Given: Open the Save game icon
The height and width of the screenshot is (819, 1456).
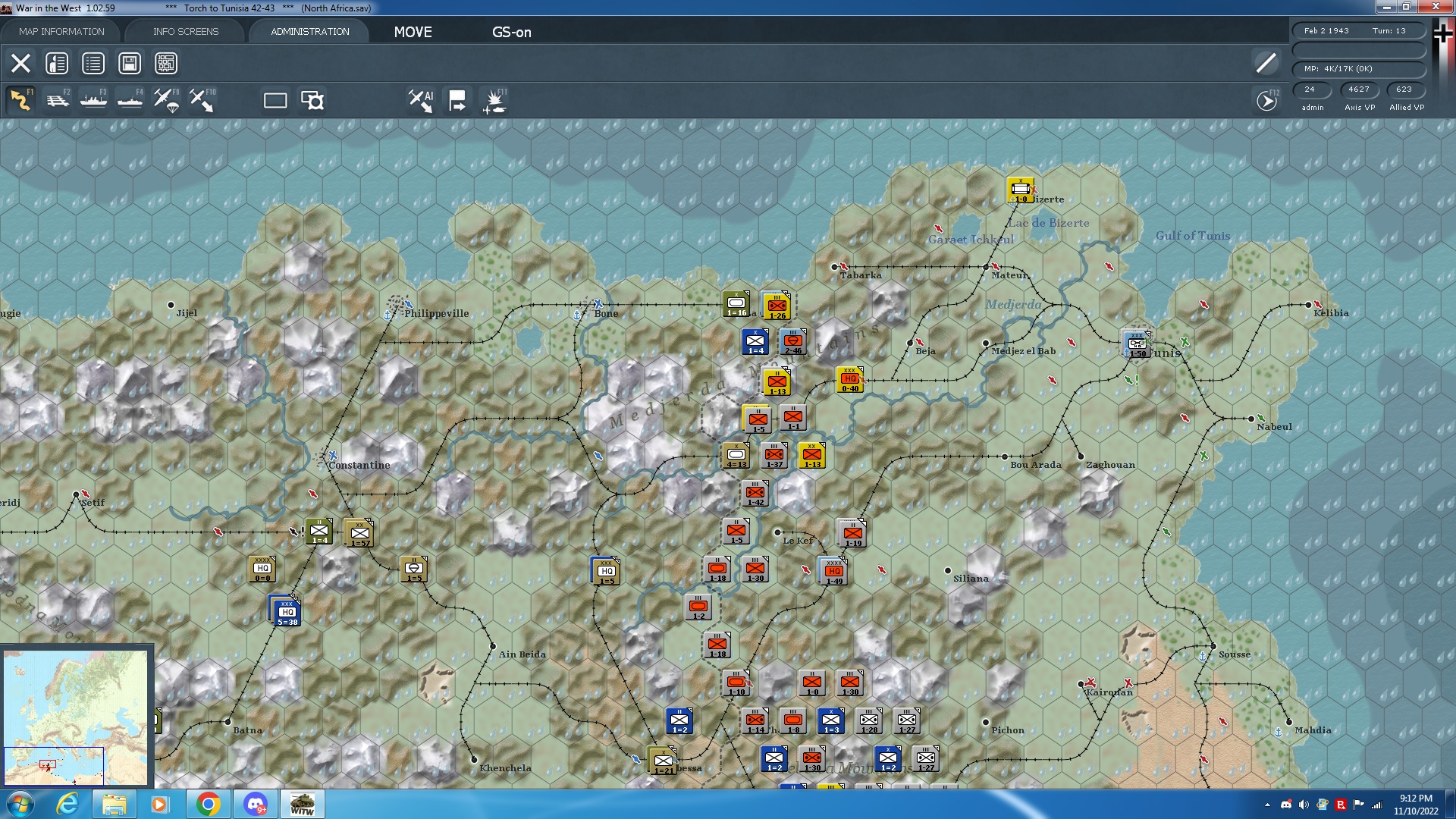Looking at the screenshot, I should [130, 63].
